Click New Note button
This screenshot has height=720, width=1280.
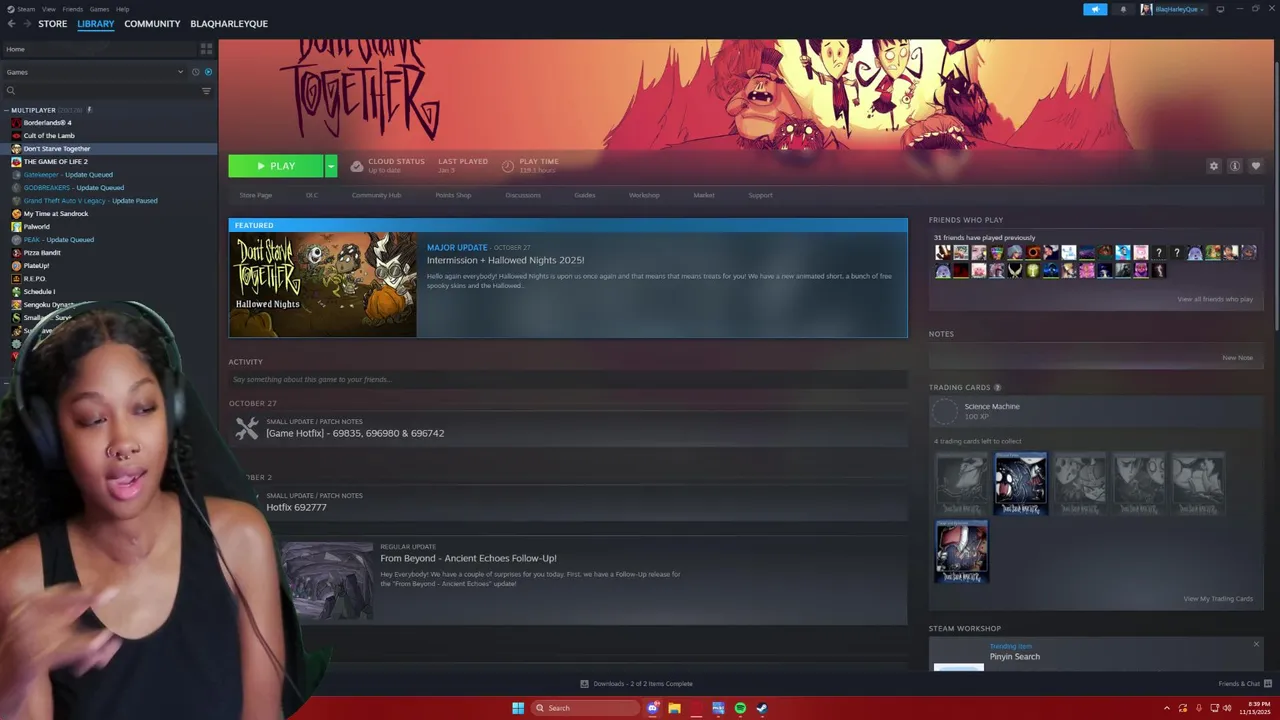[1237, 358]
